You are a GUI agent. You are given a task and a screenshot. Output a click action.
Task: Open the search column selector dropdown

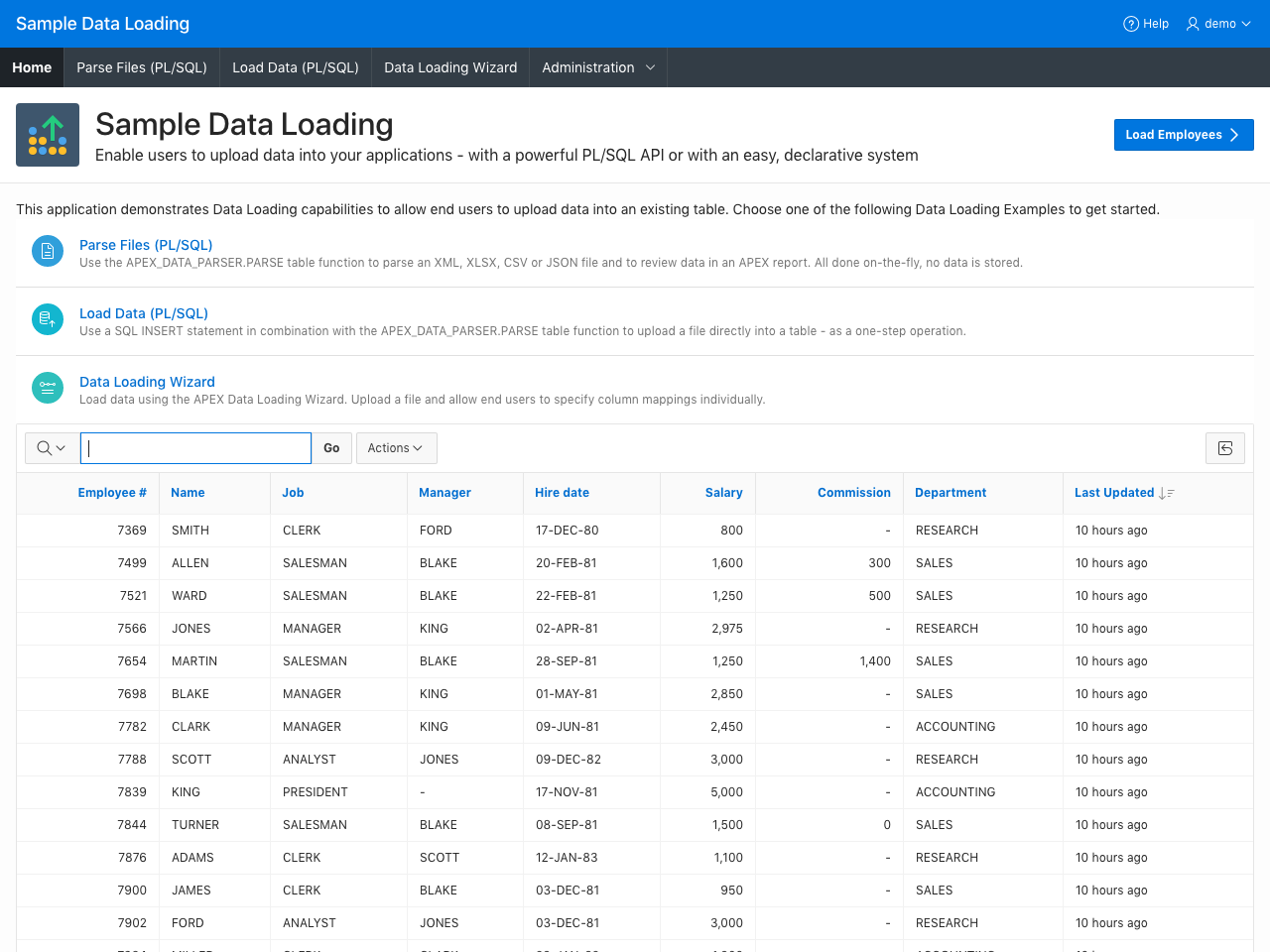52,448
